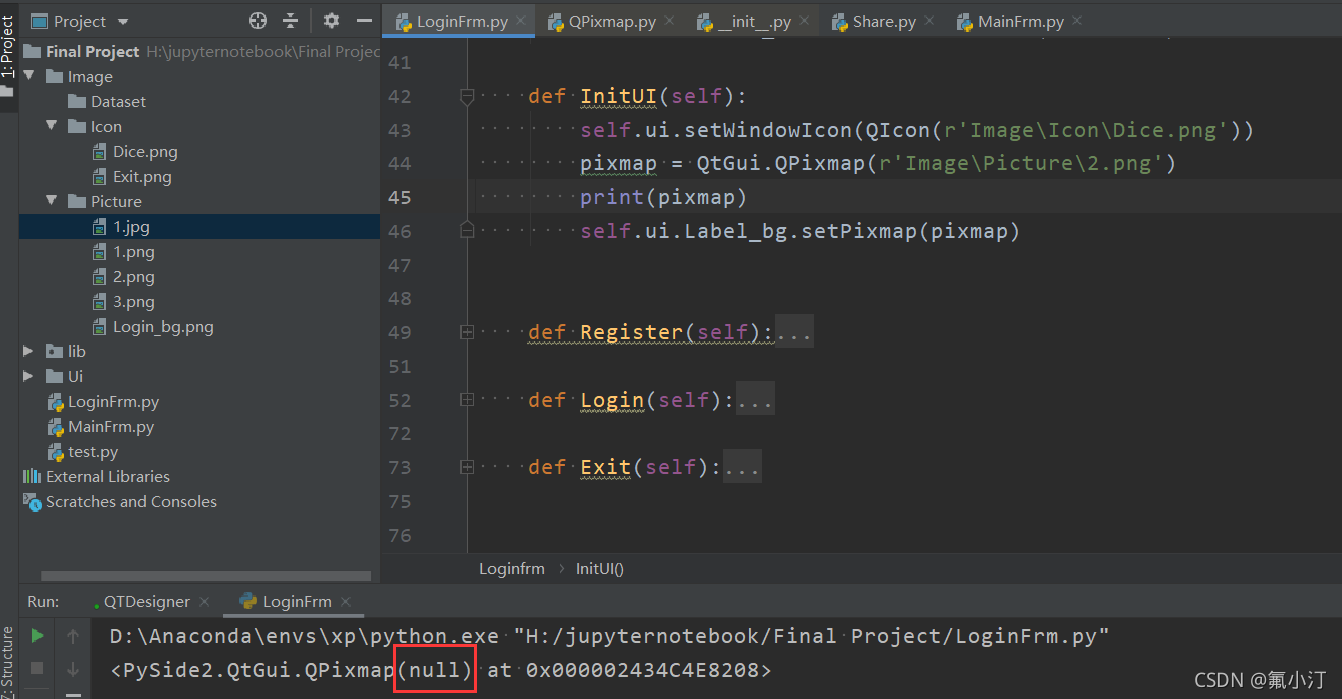Viewport: 1342px width, 699px height.
Task: Select 1.png in Picture folder
Action: coord(123,252)
